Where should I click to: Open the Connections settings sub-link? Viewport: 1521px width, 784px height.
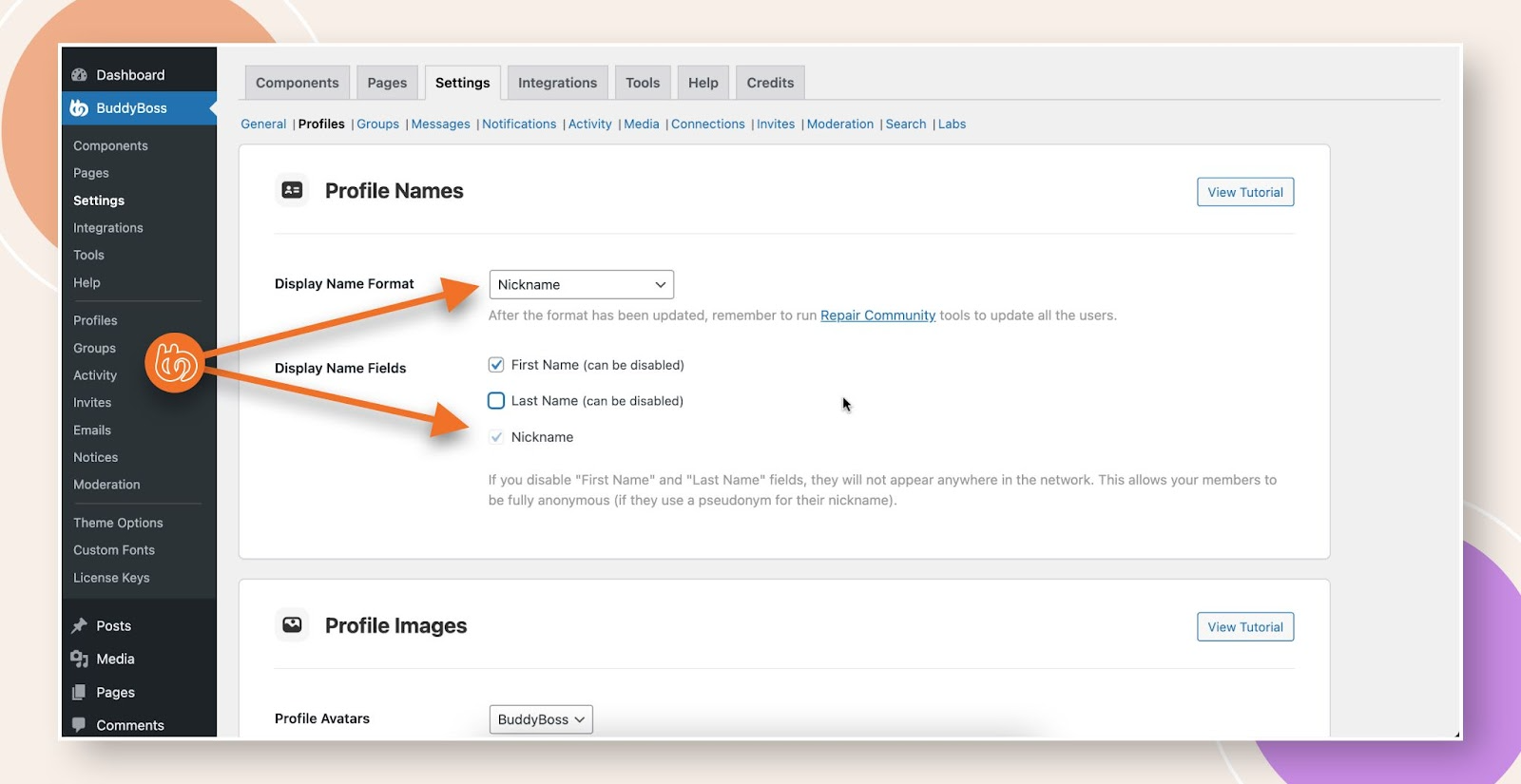pyautogui.click(x=708, y=124)
